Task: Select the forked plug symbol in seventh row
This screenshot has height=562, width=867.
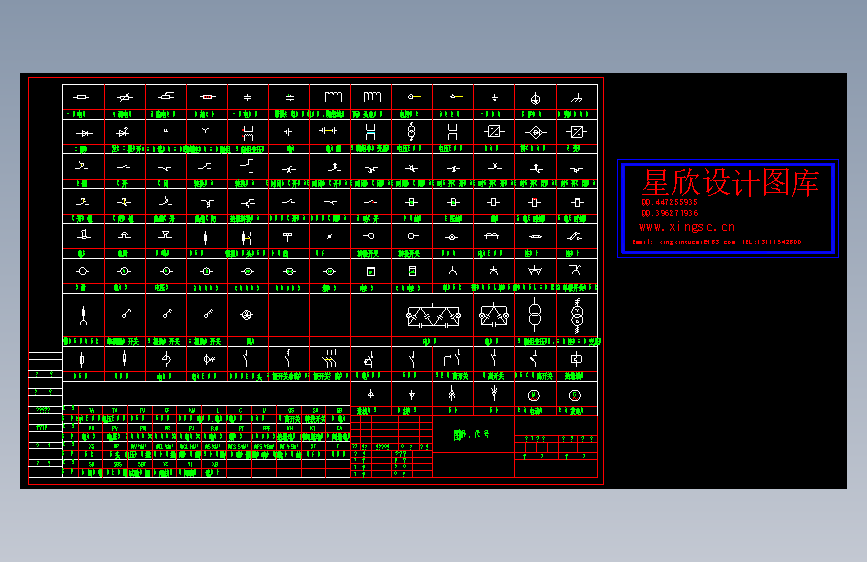Action: [83, 316]
